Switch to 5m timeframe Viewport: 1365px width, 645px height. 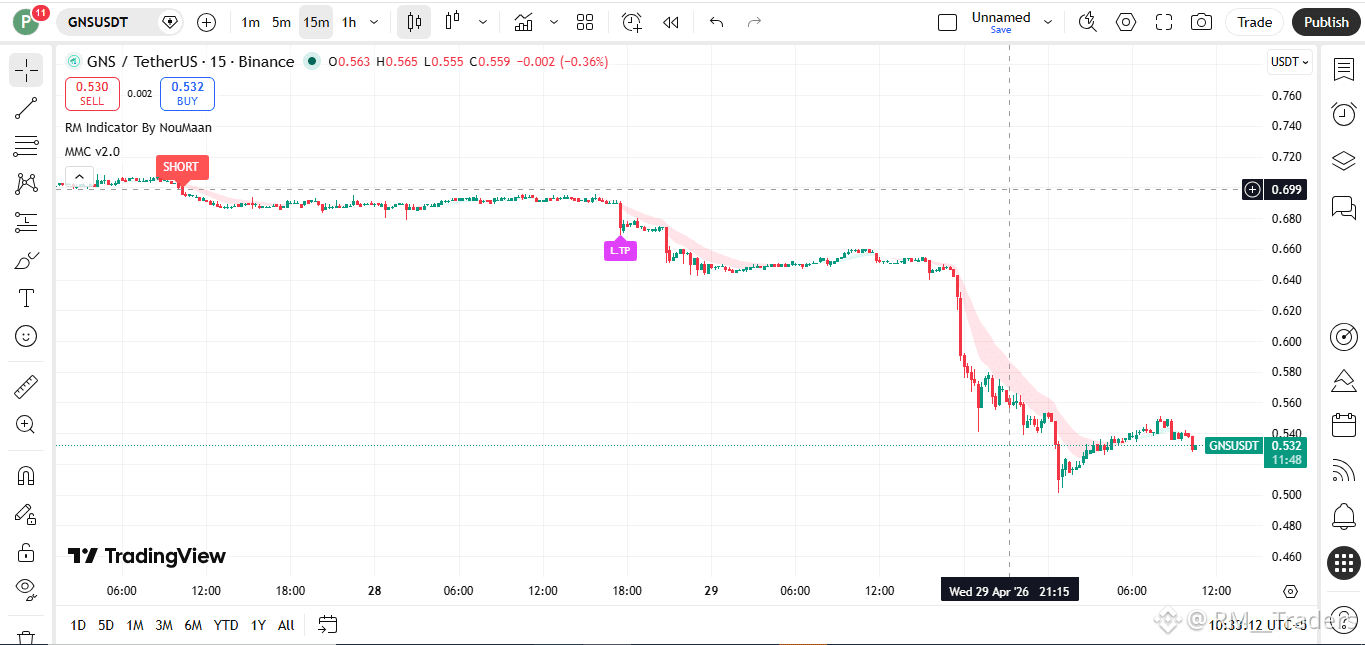282,22
